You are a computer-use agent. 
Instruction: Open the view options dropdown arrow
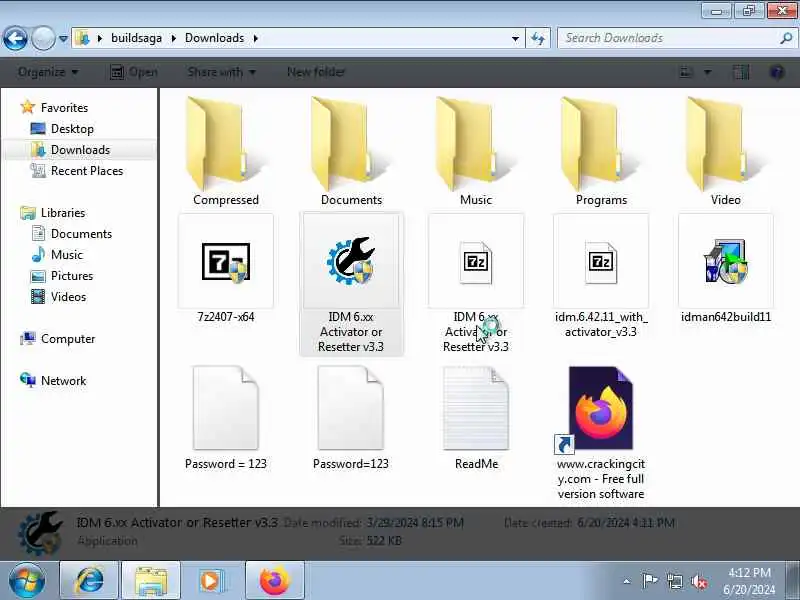point(708,72)
